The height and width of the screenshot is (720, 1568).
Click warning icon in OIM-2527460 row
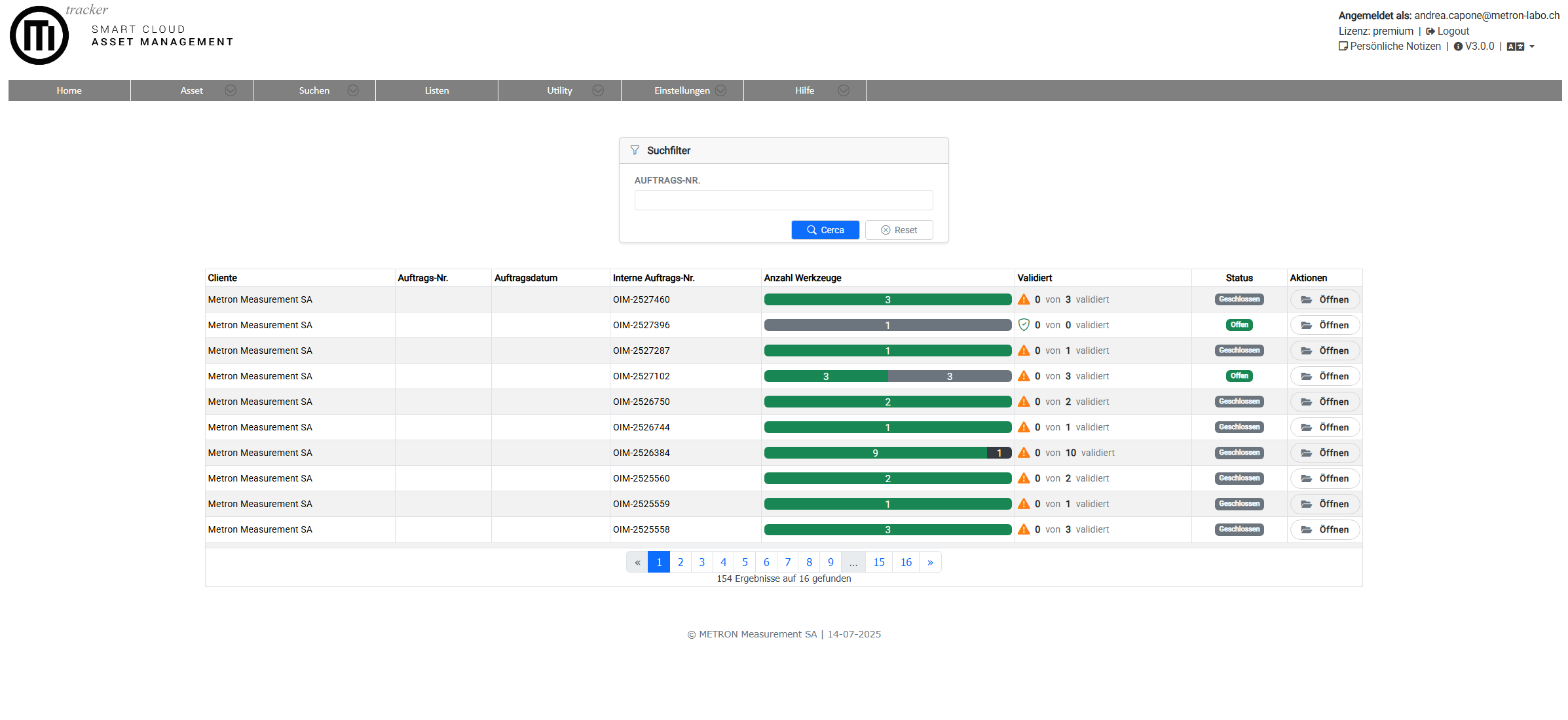click(x=1024, y=299)
